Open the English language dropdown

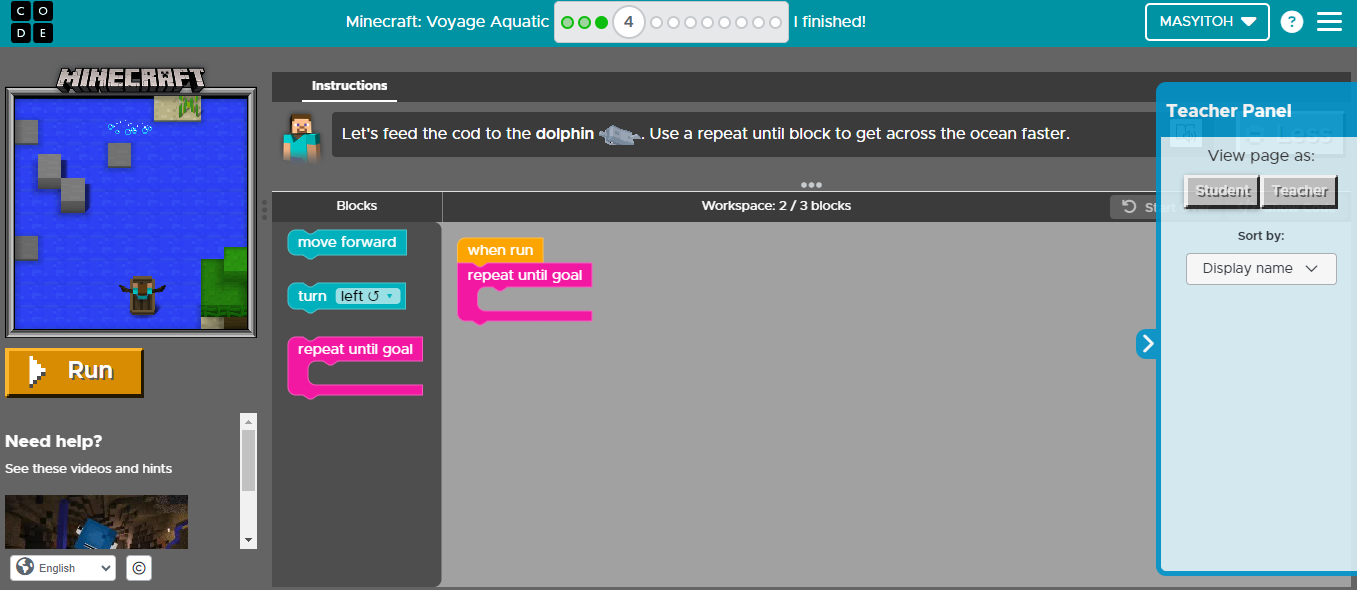coord(63,568)
